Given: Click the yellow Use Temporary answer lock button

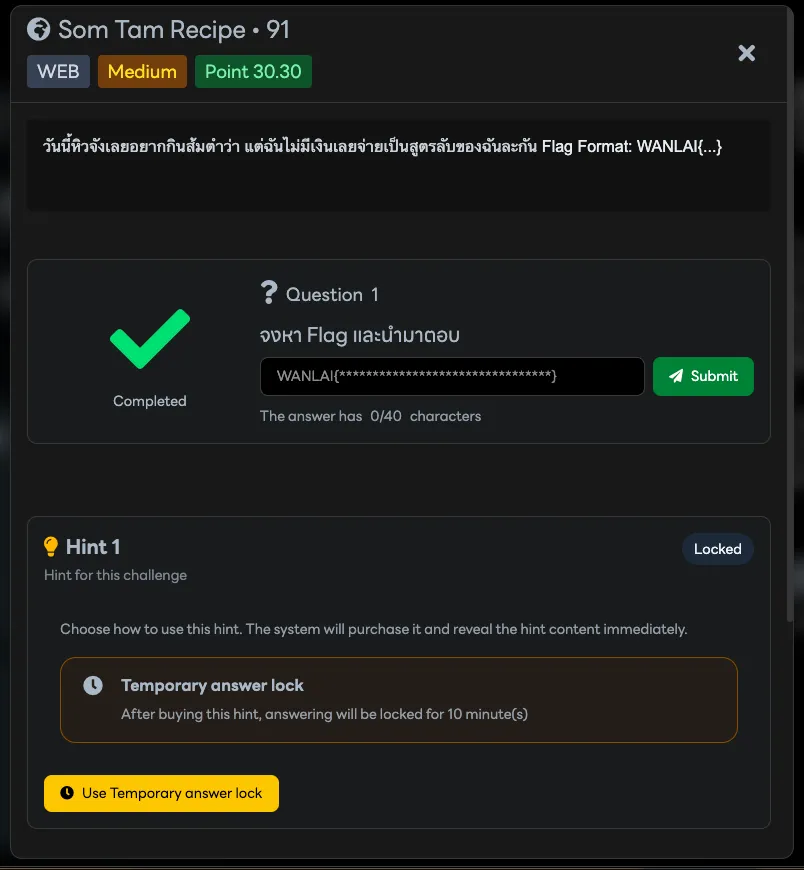Looking at the screenshot, I should tap(161, 793).
